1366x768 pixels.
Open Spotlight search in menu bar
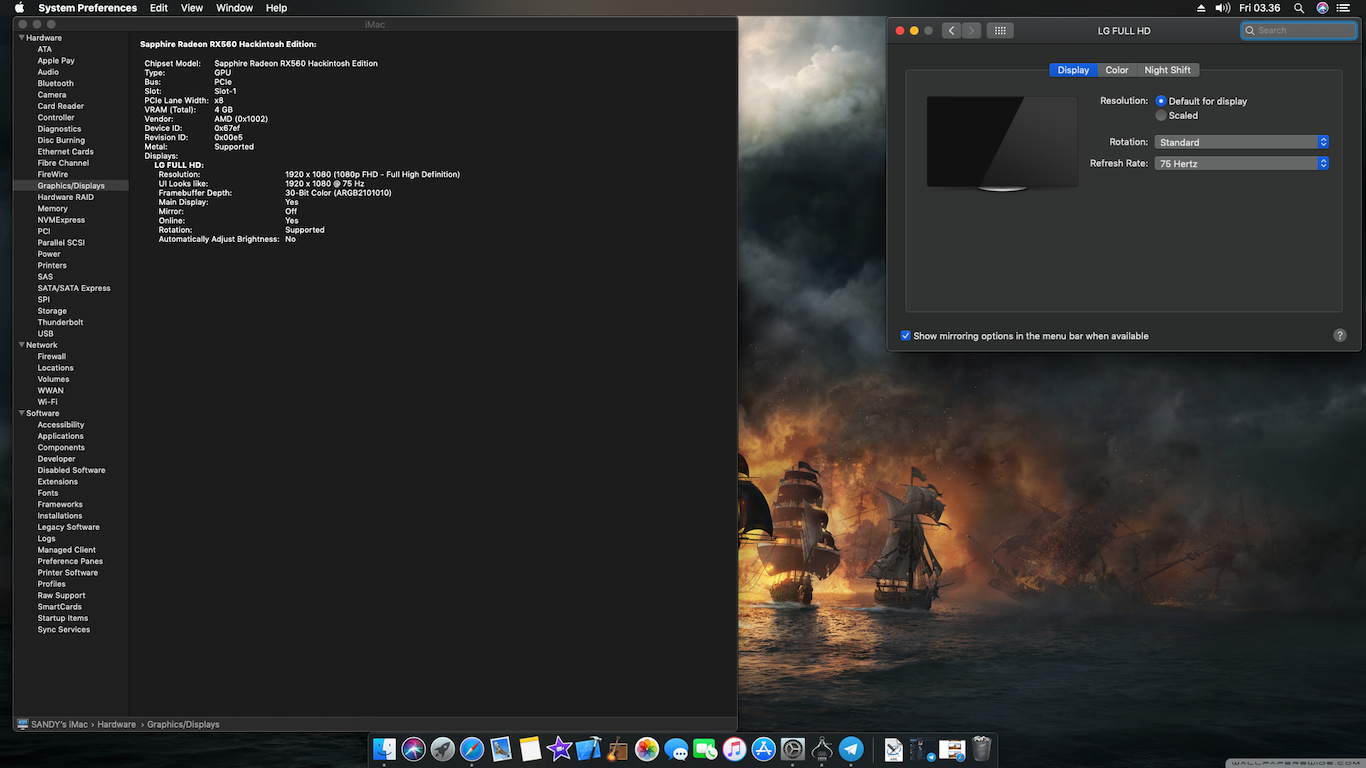coord(1299,7)
